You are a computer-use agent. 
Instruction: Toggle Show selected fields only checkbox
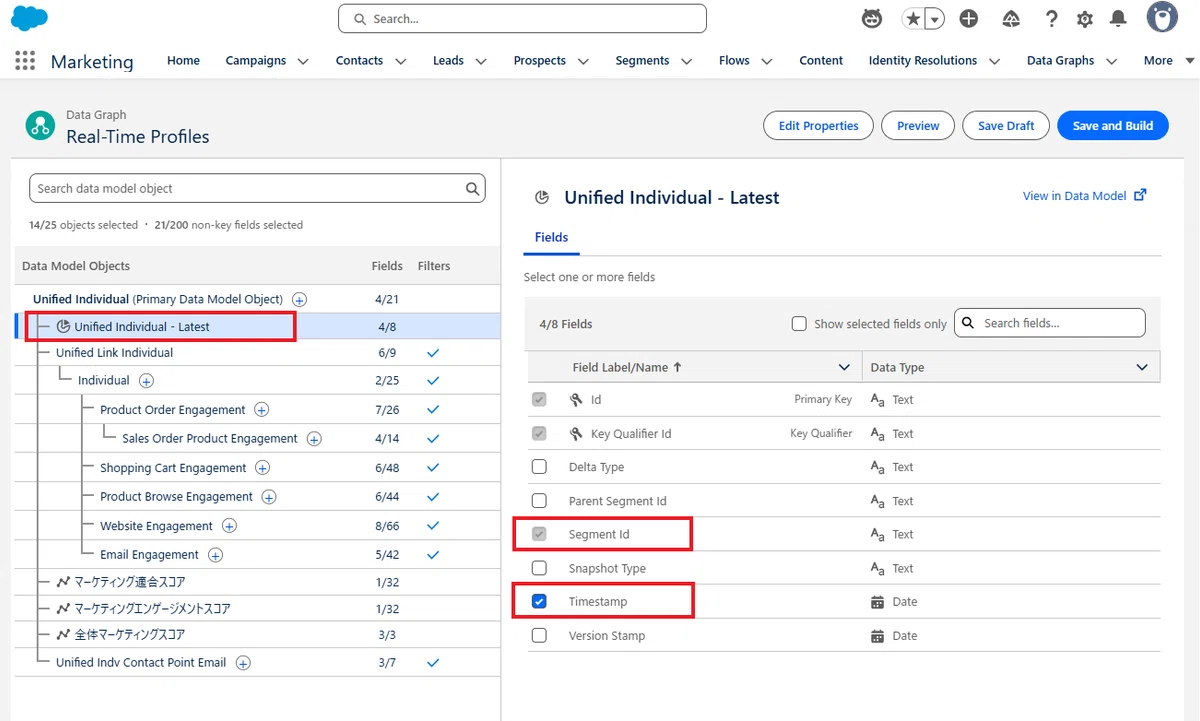tap(799, 323)
